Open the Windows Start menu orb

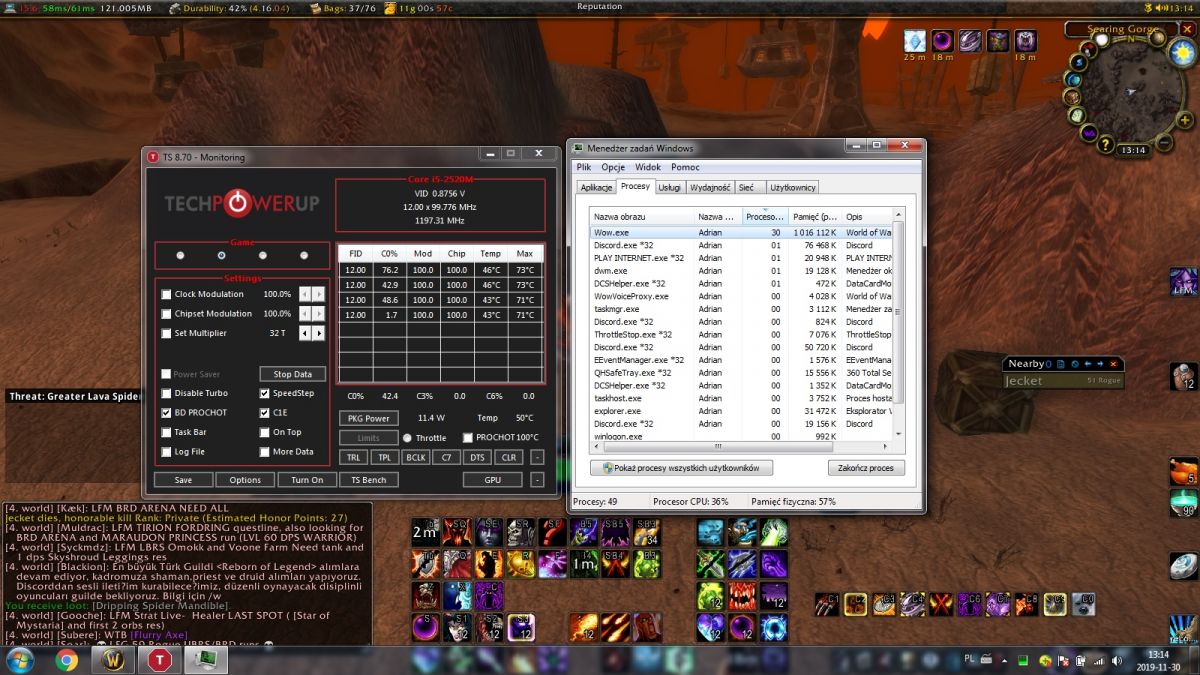coord(17,659)
